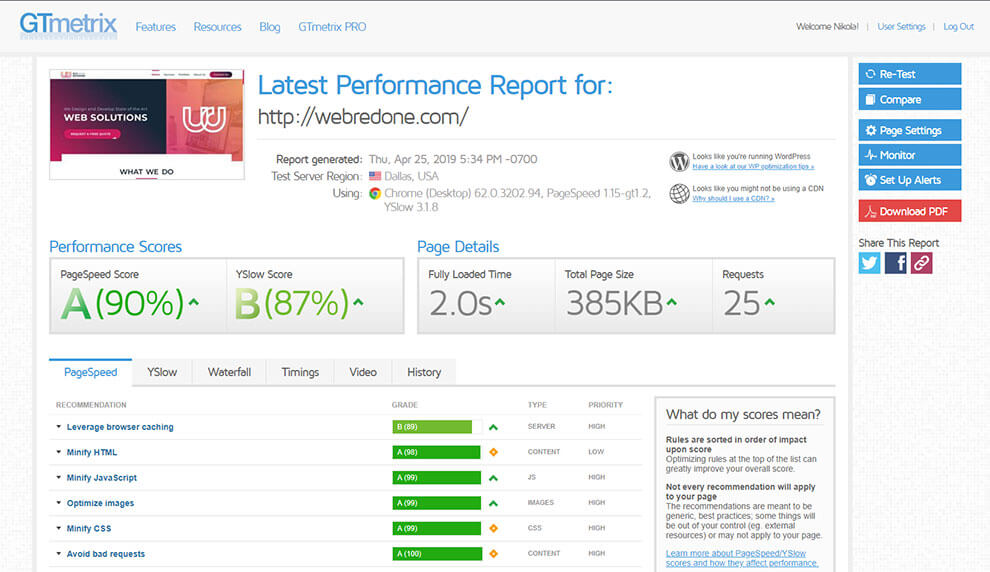Click orange diamond icon beside Minify HTML
Screen dimensions: 990x572
493,452
